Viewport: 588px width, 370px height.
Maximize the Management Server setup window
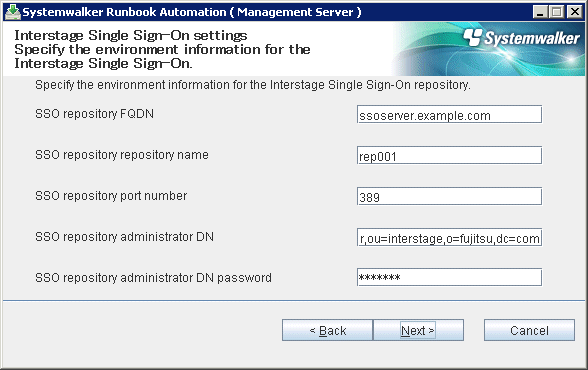(x=557, y=12)
